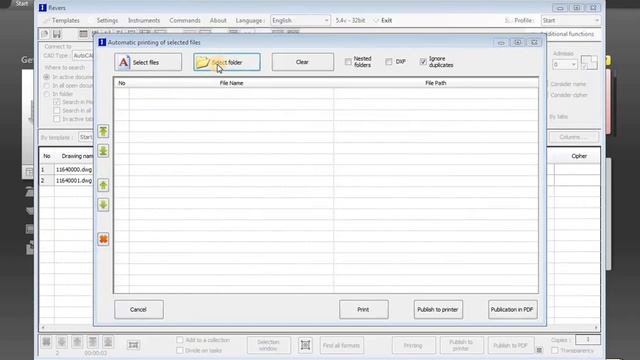Click the horizontal scrollbar right arrow
Viewport: 640px width, 360px height.
click(x=596, y=328)
